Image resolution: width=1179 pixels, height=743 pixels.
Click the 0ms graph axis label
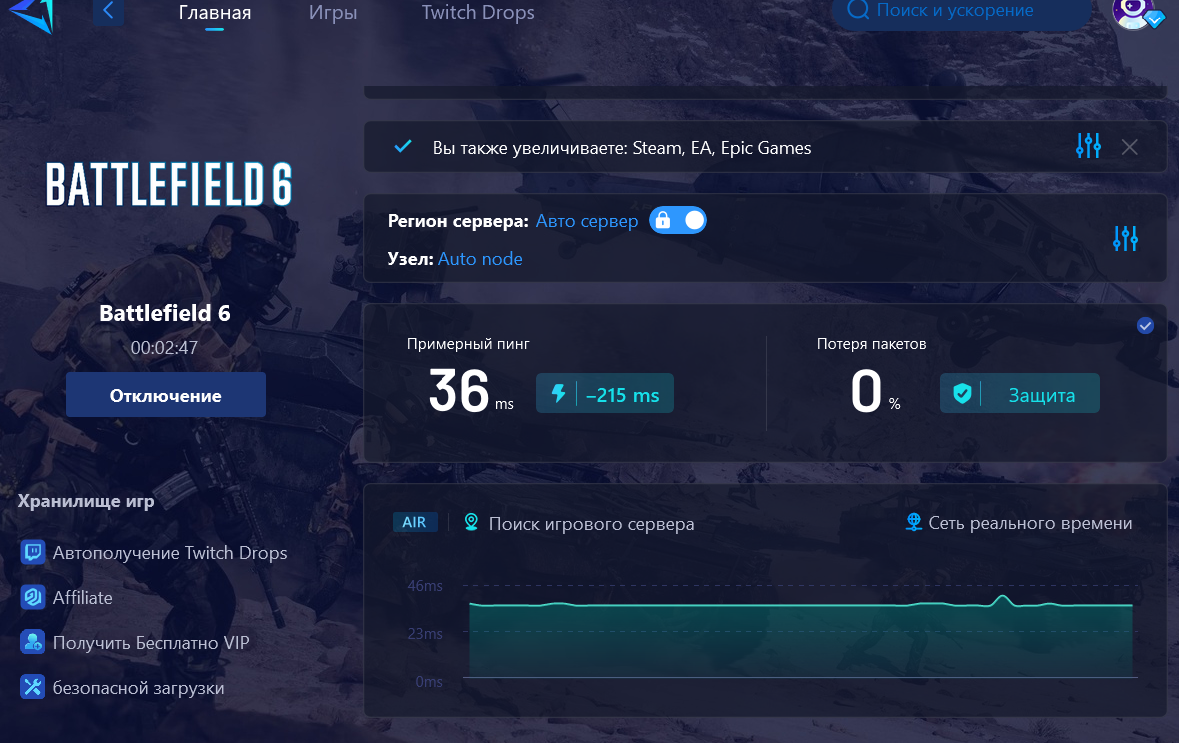tap(429, 681)
